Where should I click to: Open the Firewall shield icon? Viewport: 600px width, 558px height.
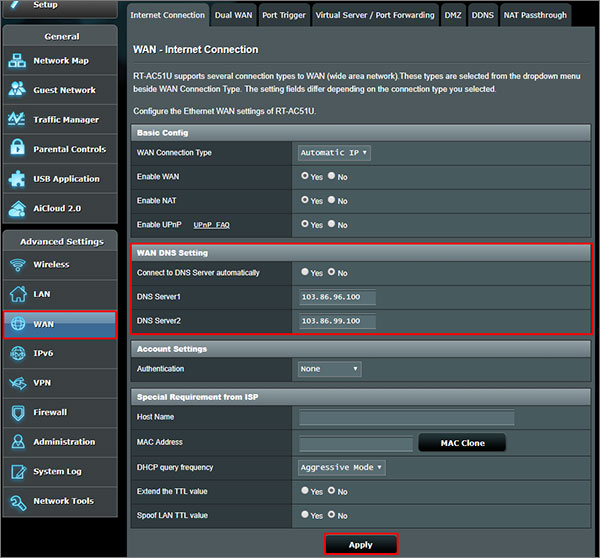tap(17, 412)
